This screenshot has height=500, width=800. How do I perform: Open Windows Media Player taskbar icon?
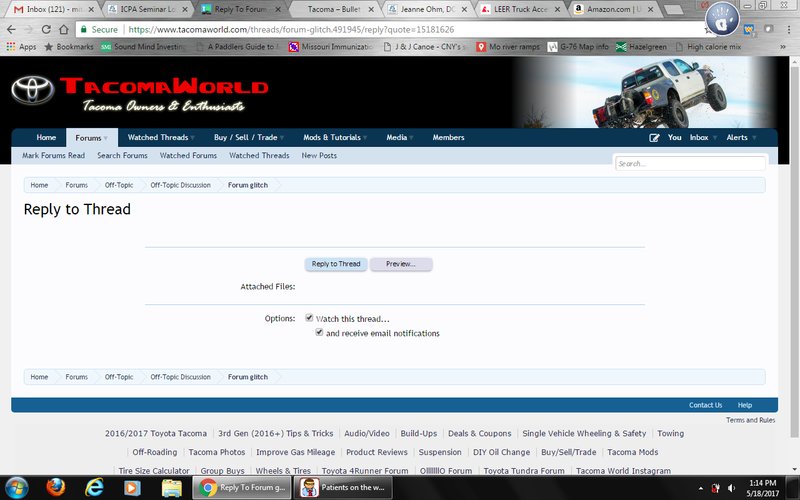[132, 488]
